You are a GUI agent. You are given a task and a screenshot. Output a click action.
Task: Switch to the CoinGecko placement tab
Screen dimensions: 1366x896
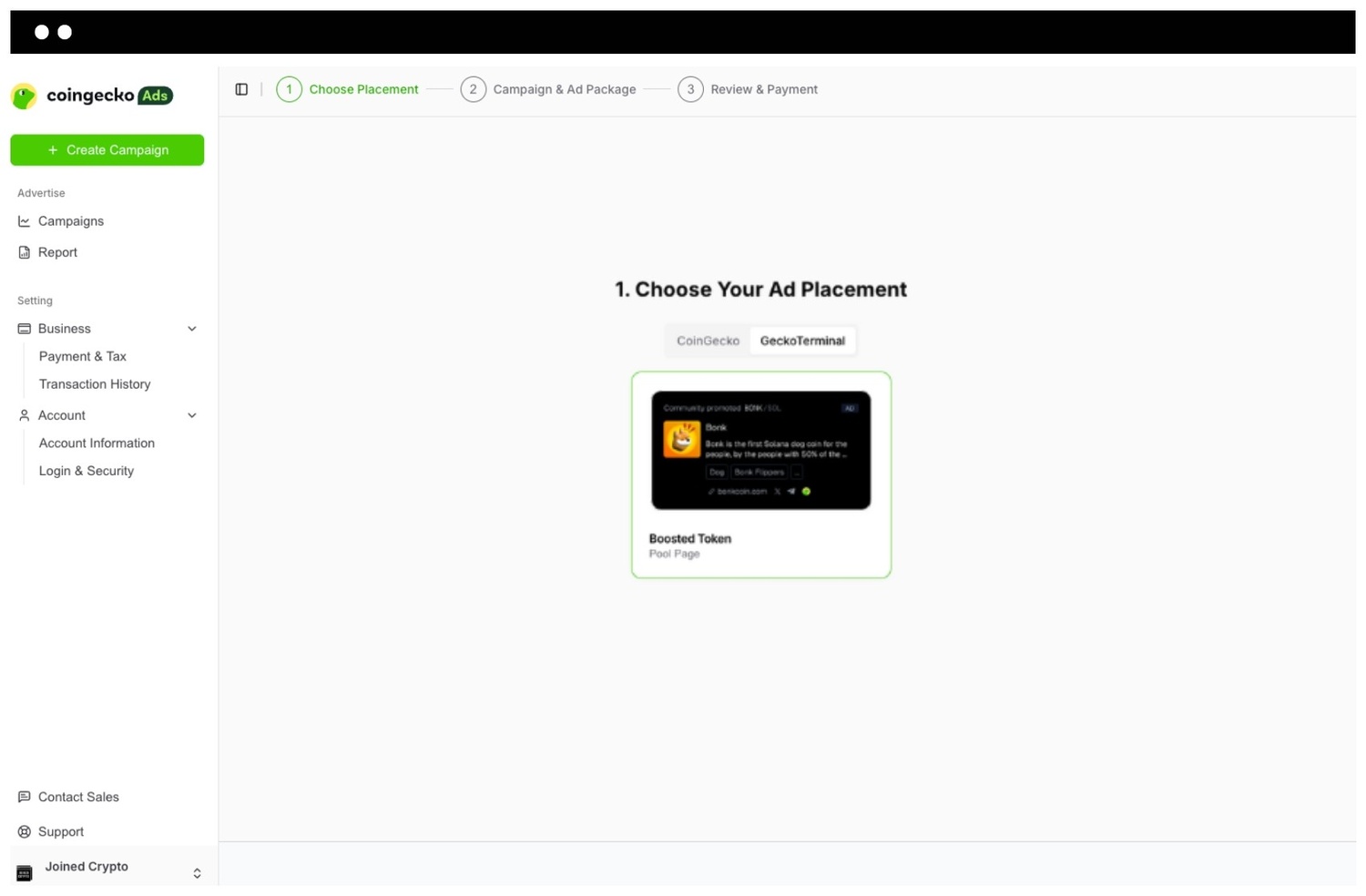[x=708, y=341]
